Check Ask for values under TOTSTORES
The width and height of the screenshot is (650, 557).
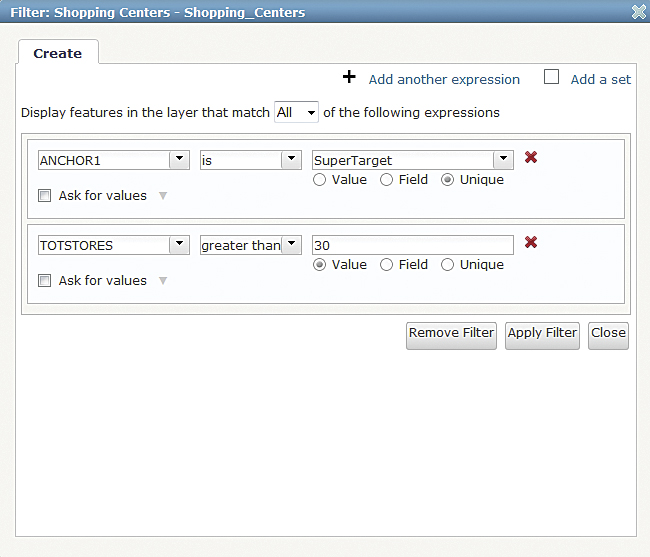(x=44, y=281)
